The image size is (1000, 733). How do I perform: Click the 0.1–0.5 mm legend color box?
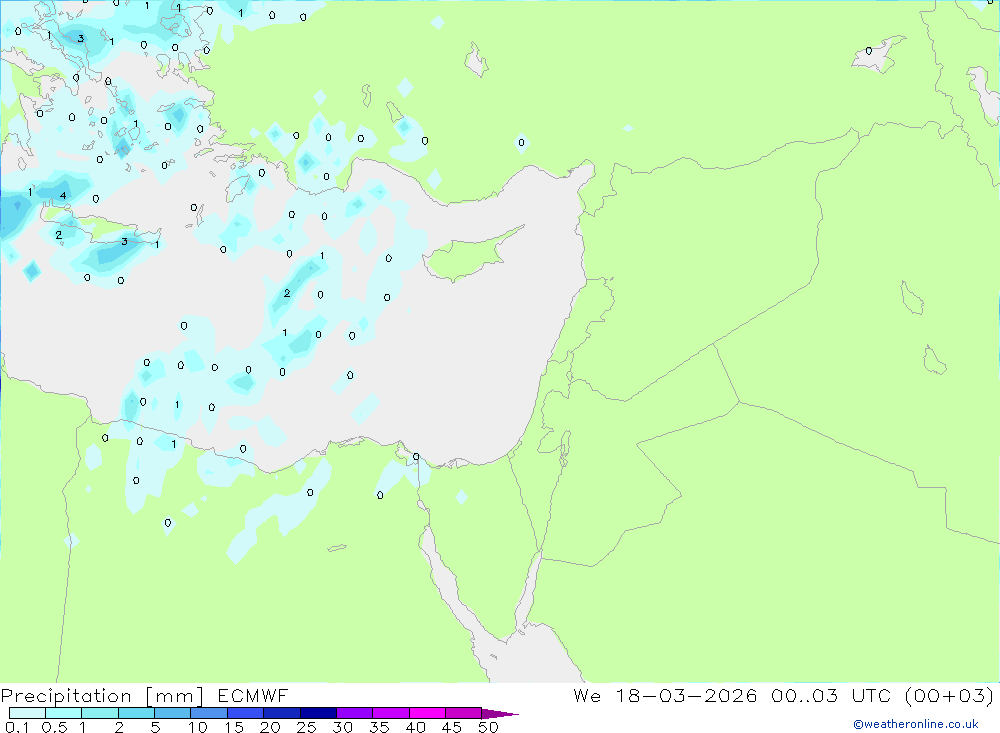click(27, 713)
